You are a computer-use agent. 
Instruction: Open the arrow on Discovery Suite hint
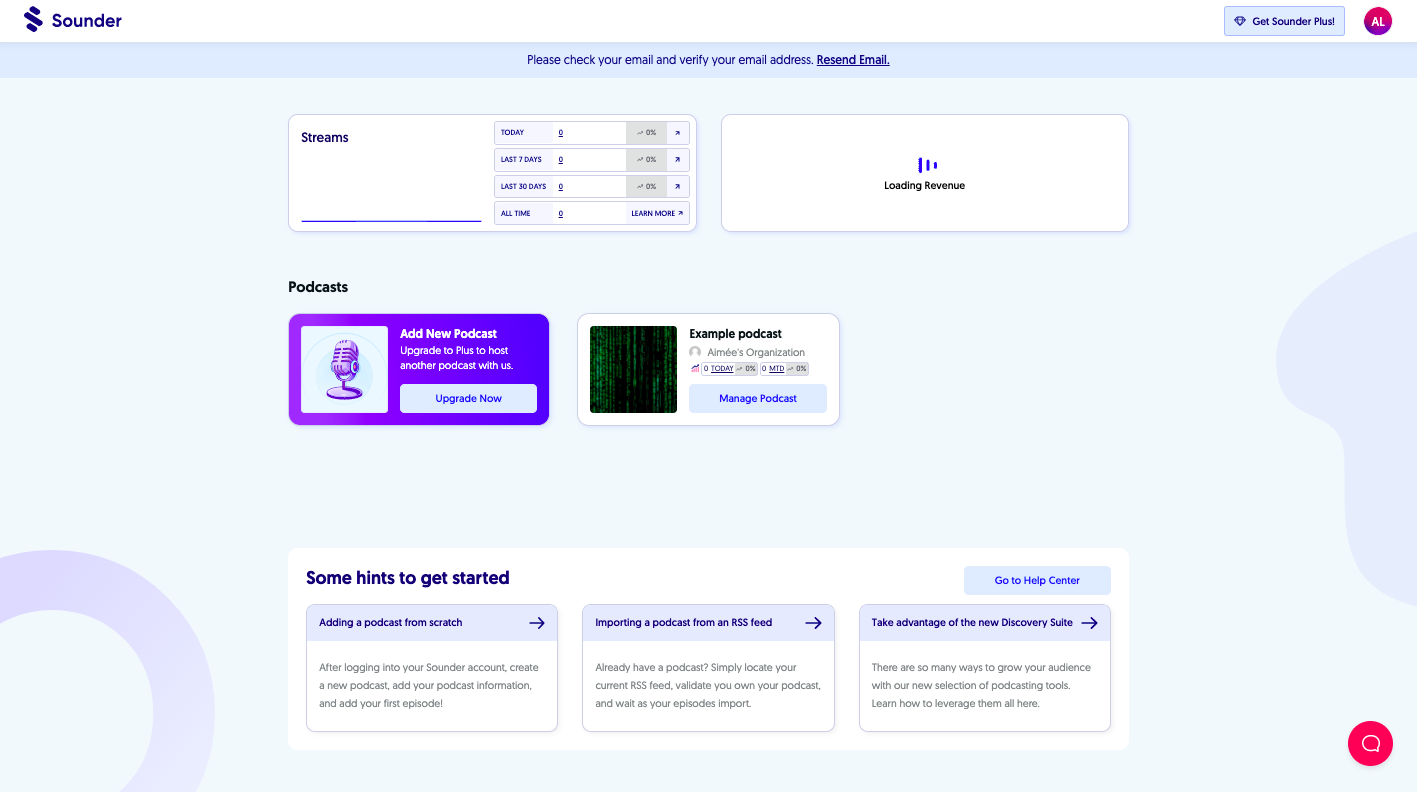1091,622
